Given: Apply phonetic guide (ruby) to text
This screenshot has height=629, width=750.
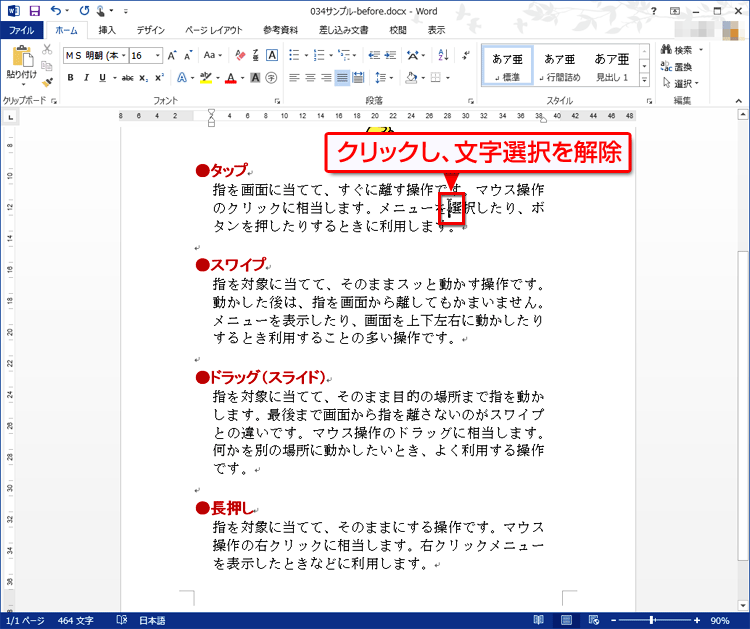Looking at the screenshot, I should 256,55.
